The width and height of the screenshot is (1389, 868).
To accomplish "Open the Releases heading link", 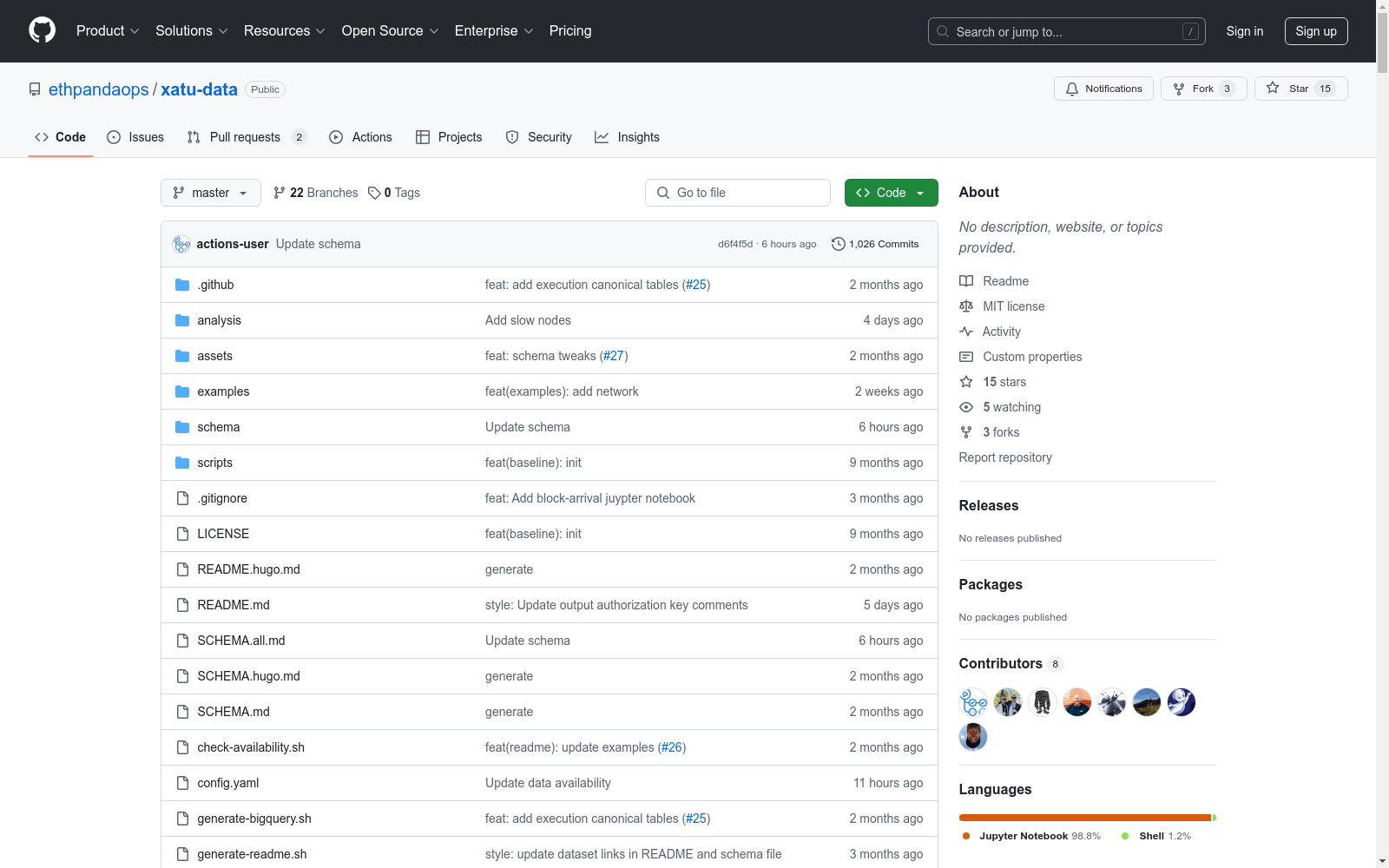I will point(989,505).
